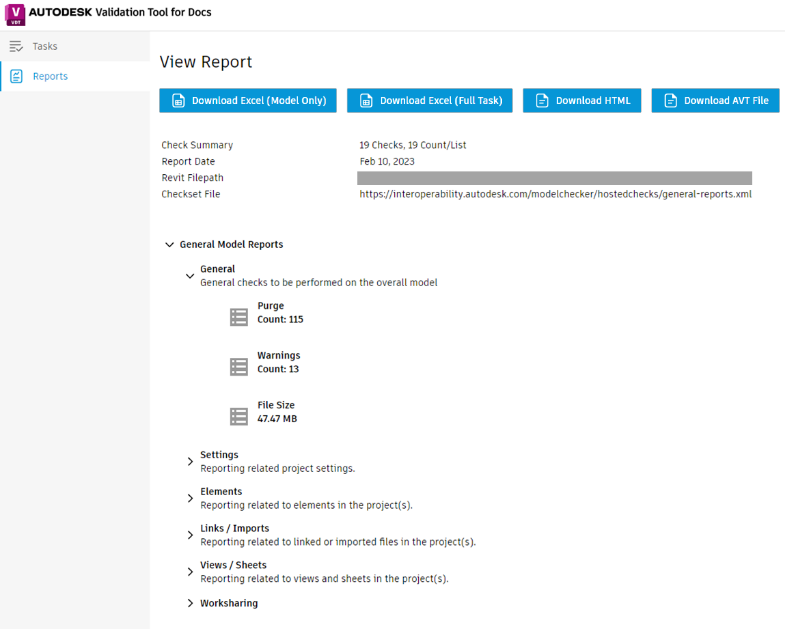The image size is (785, 629).
Task: Click the 'File Size' check title
Action: tap(276, 405)
